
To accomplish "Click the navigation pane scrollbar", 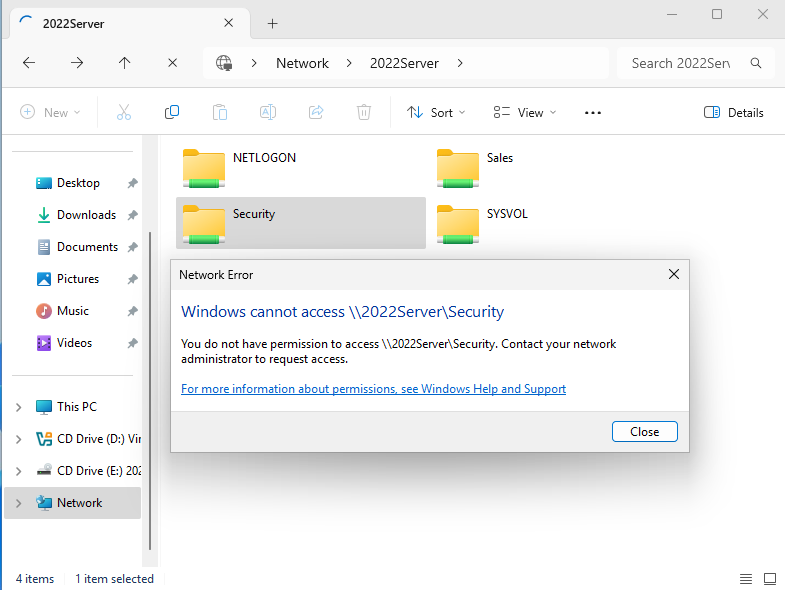I will coord(150,391).
